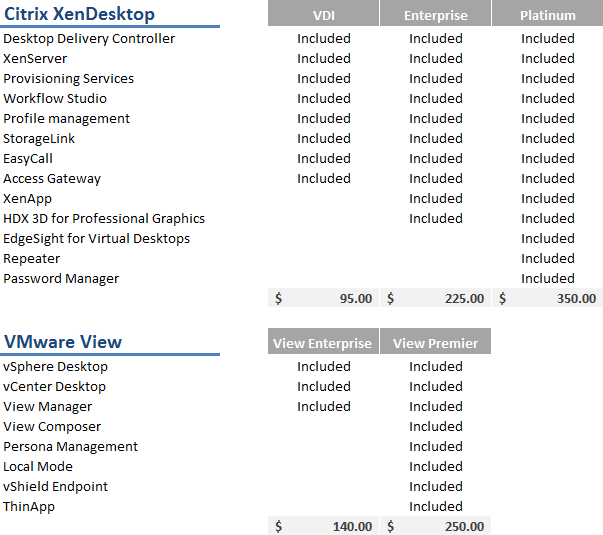This screenshot has width=603, height=535.
Task: Select the Repeater row label
Action: tap(32, 258)
